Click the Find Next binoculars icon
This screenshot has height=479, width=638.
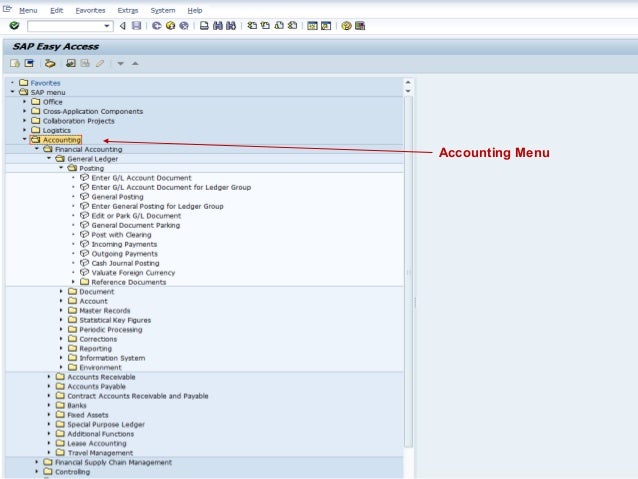coord(231,26)
